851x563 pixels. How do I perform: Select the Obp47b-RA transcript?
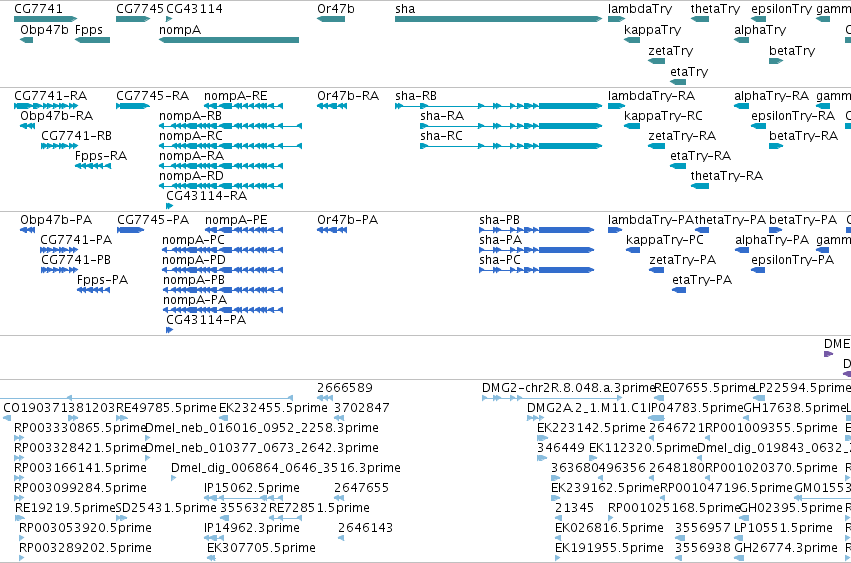tap(27, 126)
